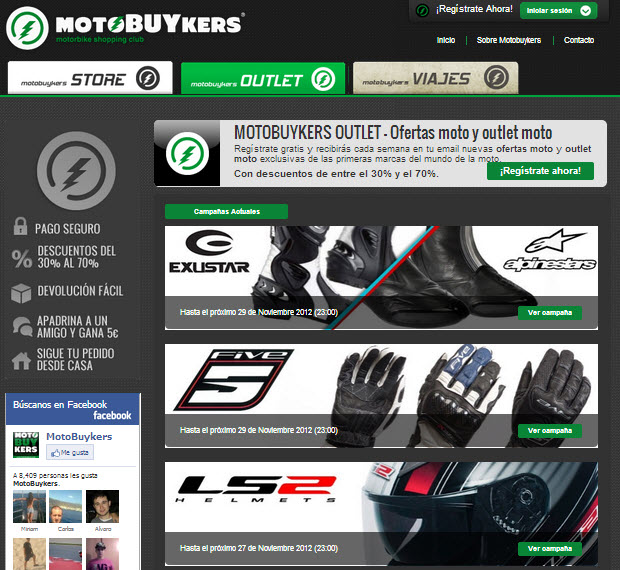This screenshot has height=570, width=620.
Task: Click the Five gloves brand logo
Action: click(234, 379)
